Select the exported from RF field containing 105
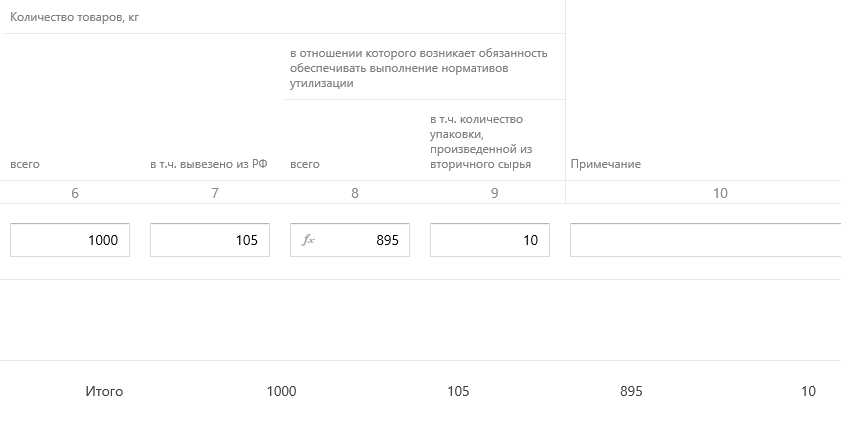841x421 pixels. pyautogui.click(x=210, y=240)
